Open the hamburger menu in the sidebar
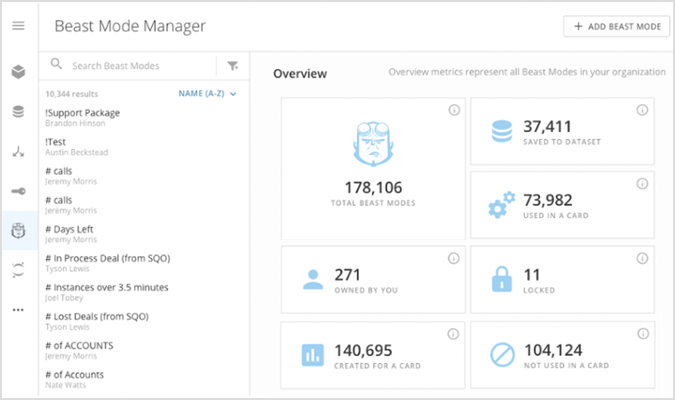This screenshot has height=400, width=675. (18, 26)
